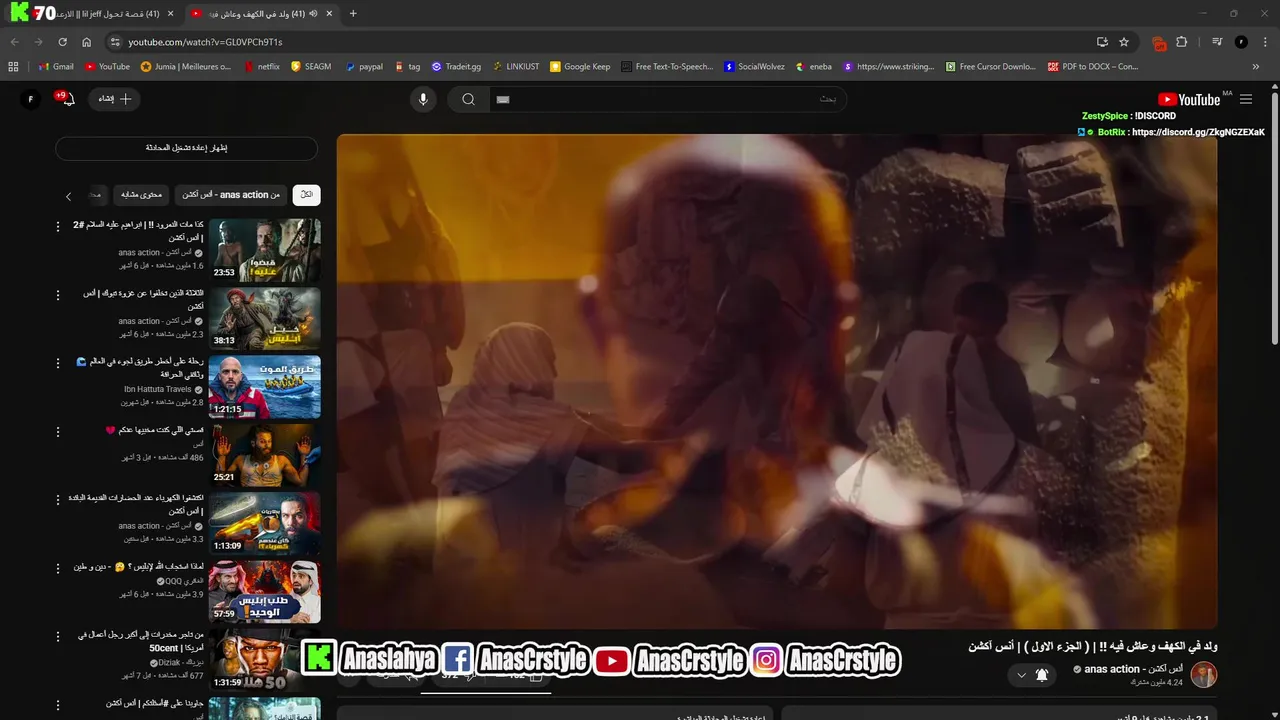Viewport: 1280px width, 720px height.
Task: Select the 'الكل' filter chip
Action: coord(307,195)
